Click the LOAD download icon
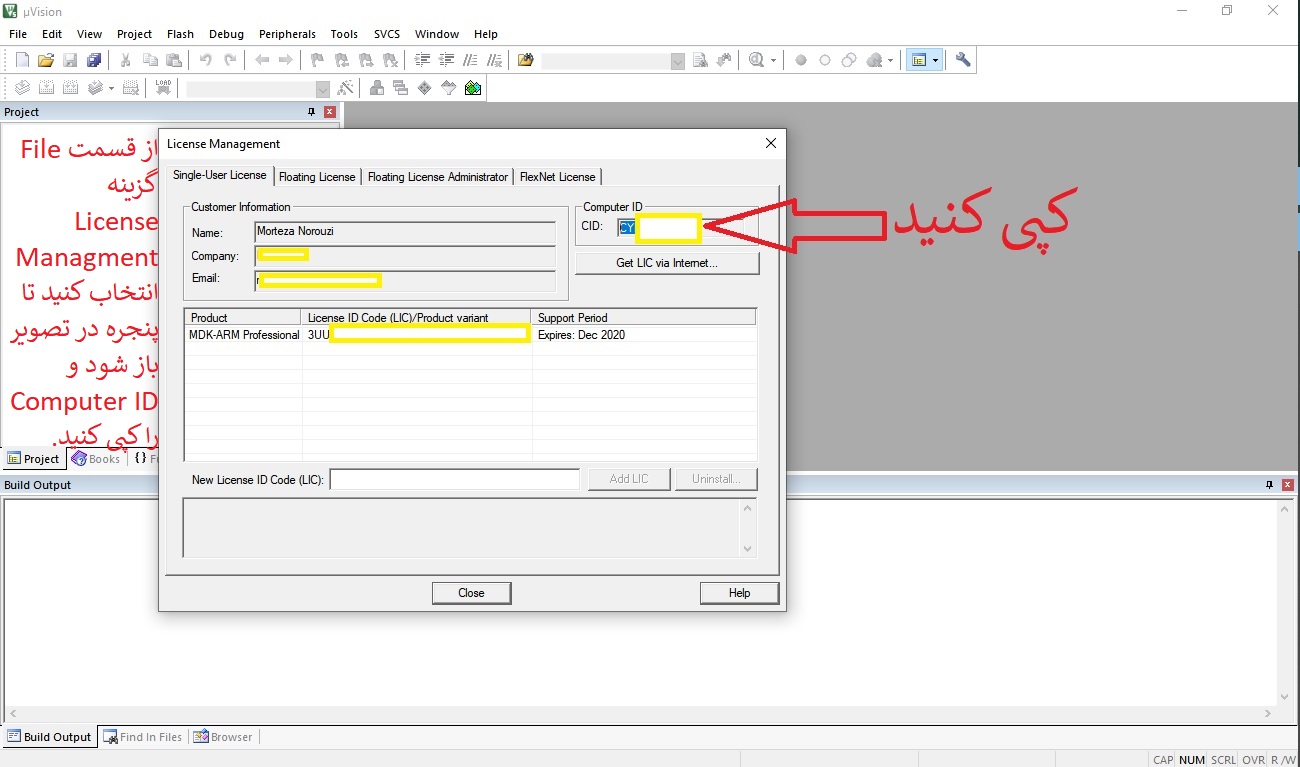1300x767 pixels. click(x=163, y=88)
